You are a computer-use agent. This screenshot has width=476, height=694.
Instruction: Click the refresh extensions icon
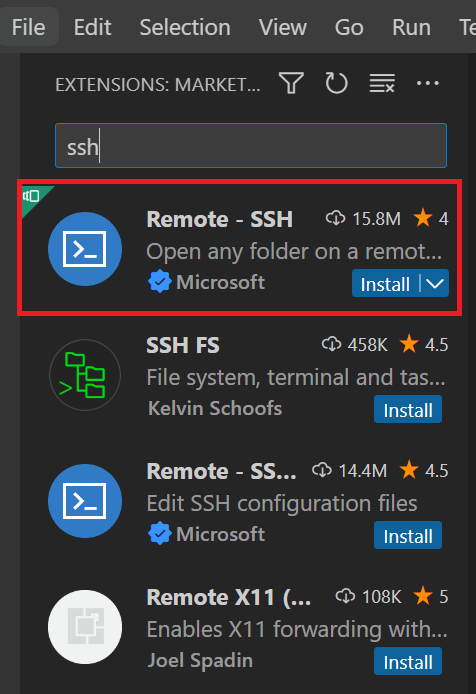(x=337, y=83)
